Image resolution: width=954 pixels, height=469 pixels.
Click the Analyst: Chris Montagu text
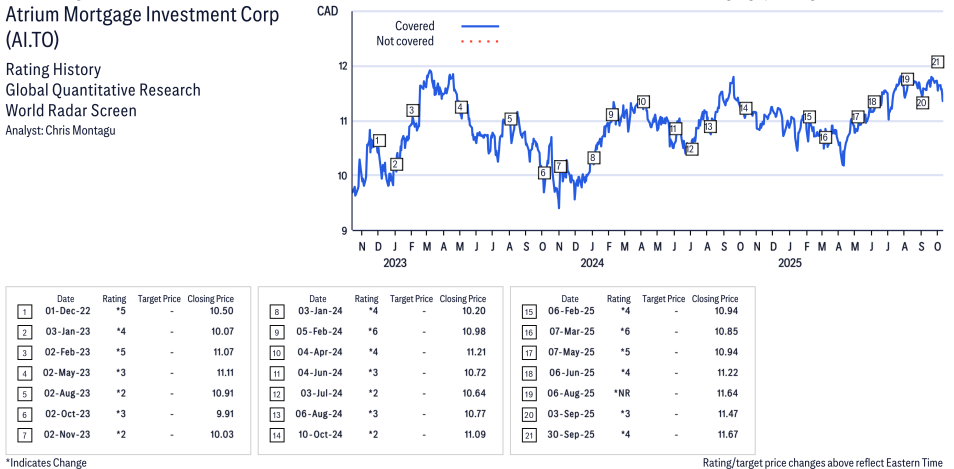[x=60, y=131]
